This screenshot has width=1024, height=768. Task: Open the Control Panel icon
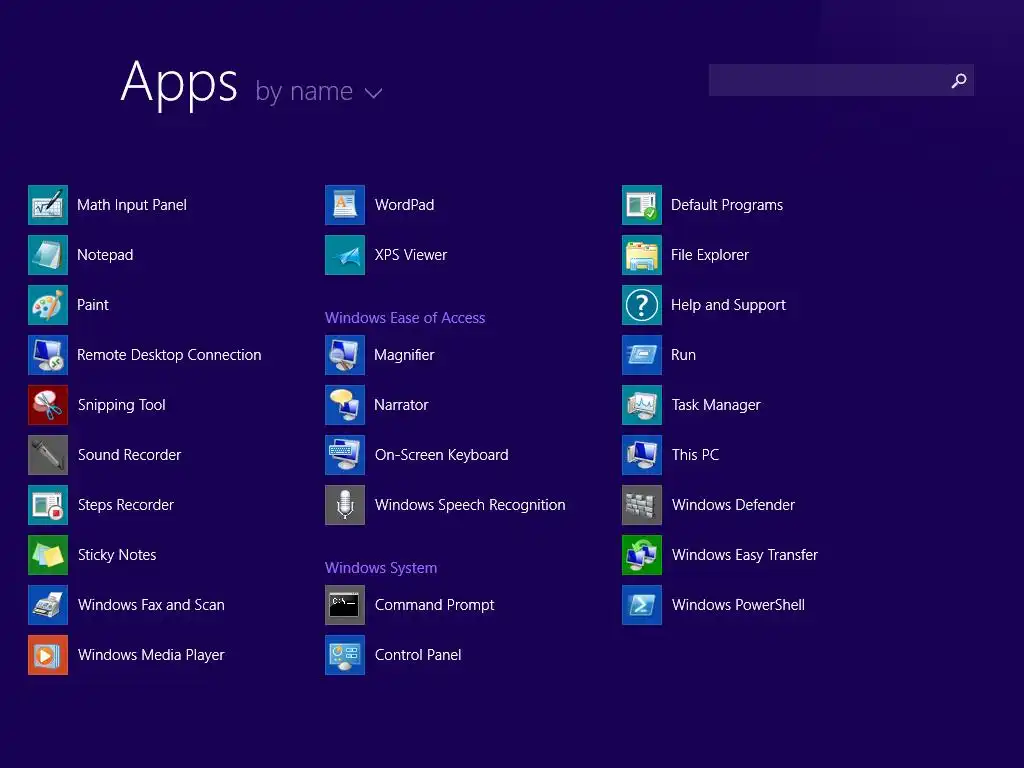[345, 655]
